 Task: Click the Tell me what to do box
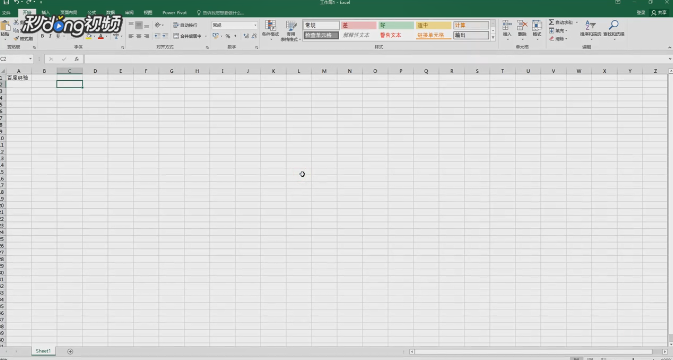pos(221,12)
